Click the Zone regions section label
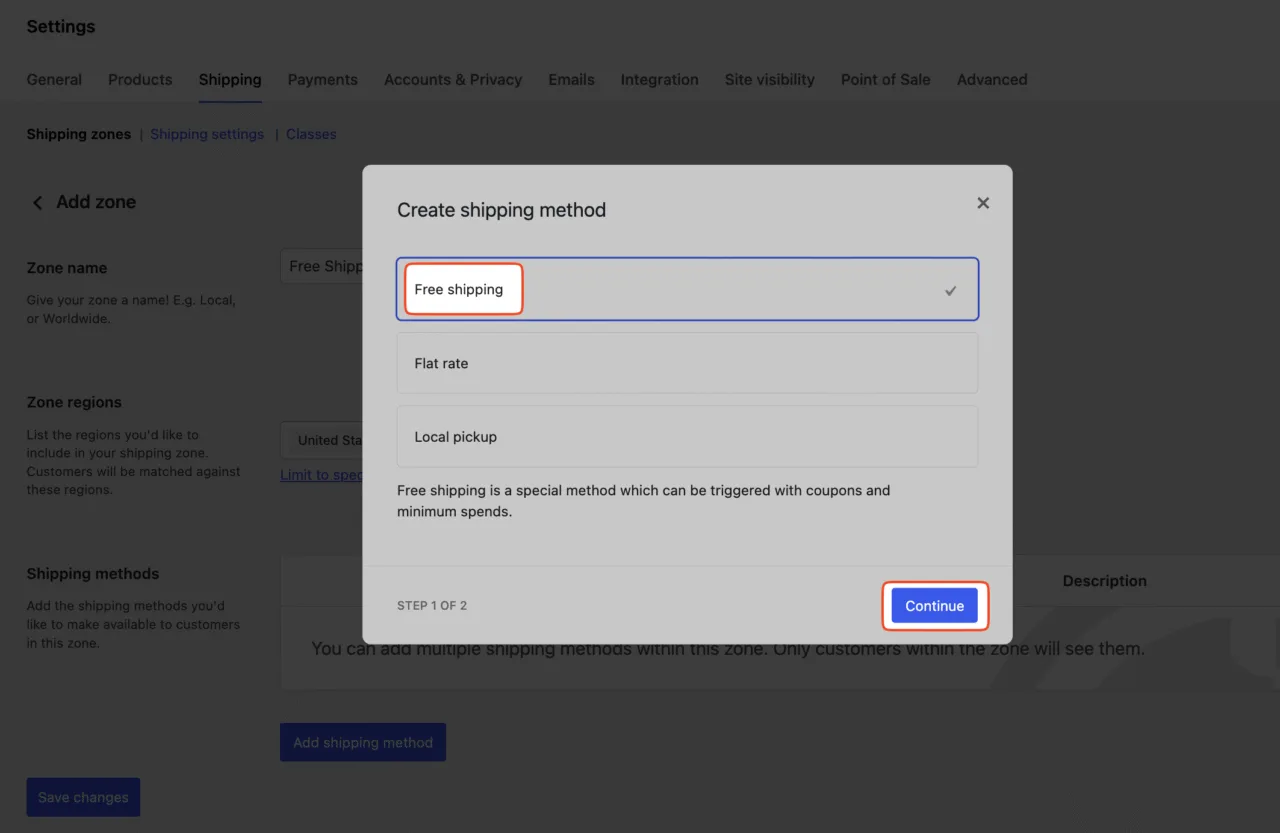 74,402
